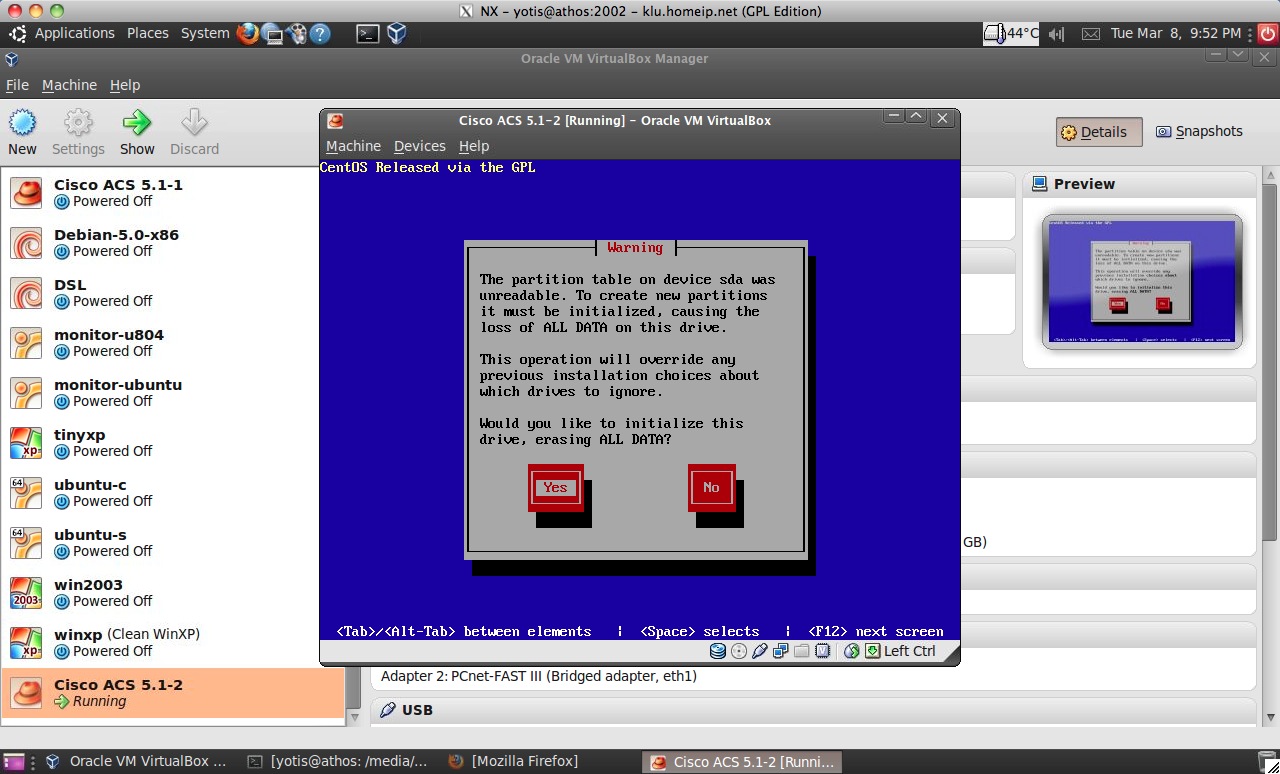Open the Applications menu
This screenshot has height=774, width=1280.
coord(74,33)
